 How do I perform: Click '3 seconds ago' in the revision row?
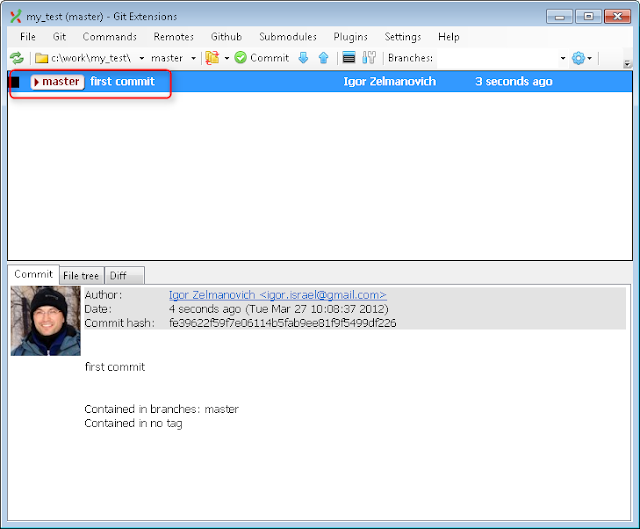tap(513, 81)
